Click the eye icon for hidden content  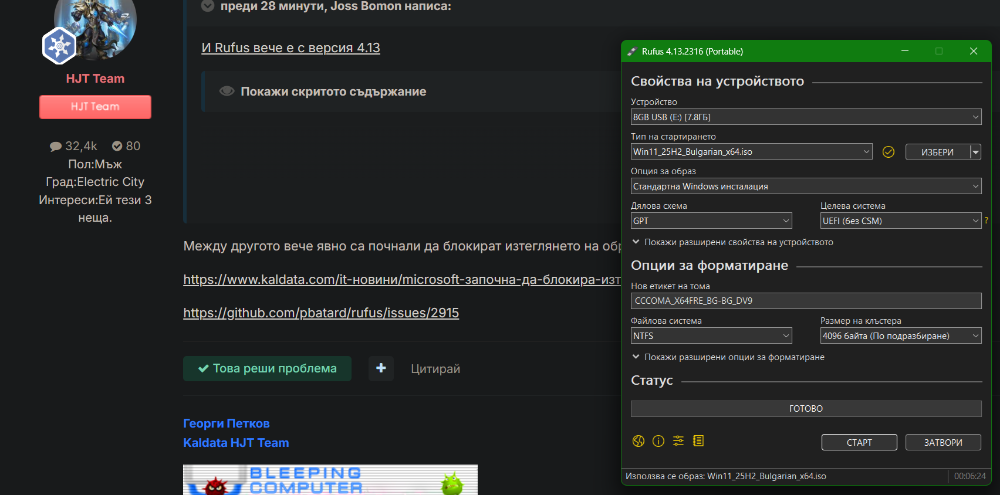[226, 91]
